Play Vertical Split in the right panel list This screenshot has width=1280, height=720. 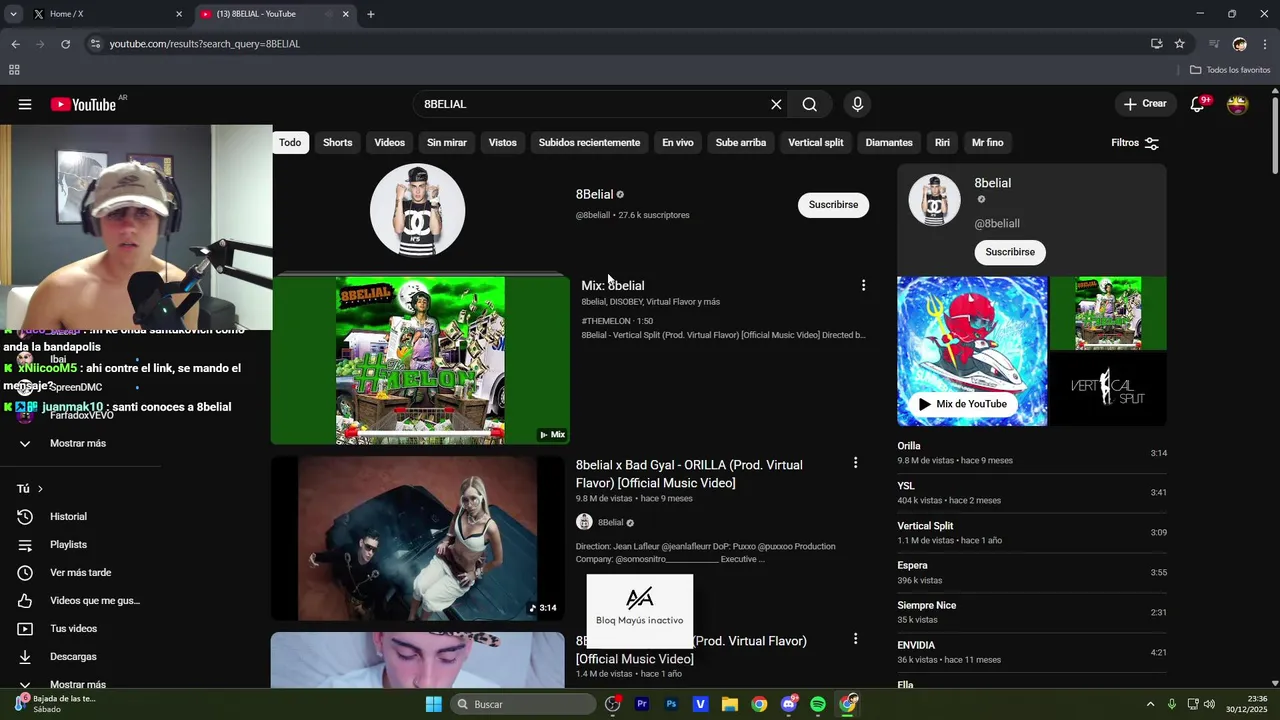pyautogui.click(x=1032, y=533)
